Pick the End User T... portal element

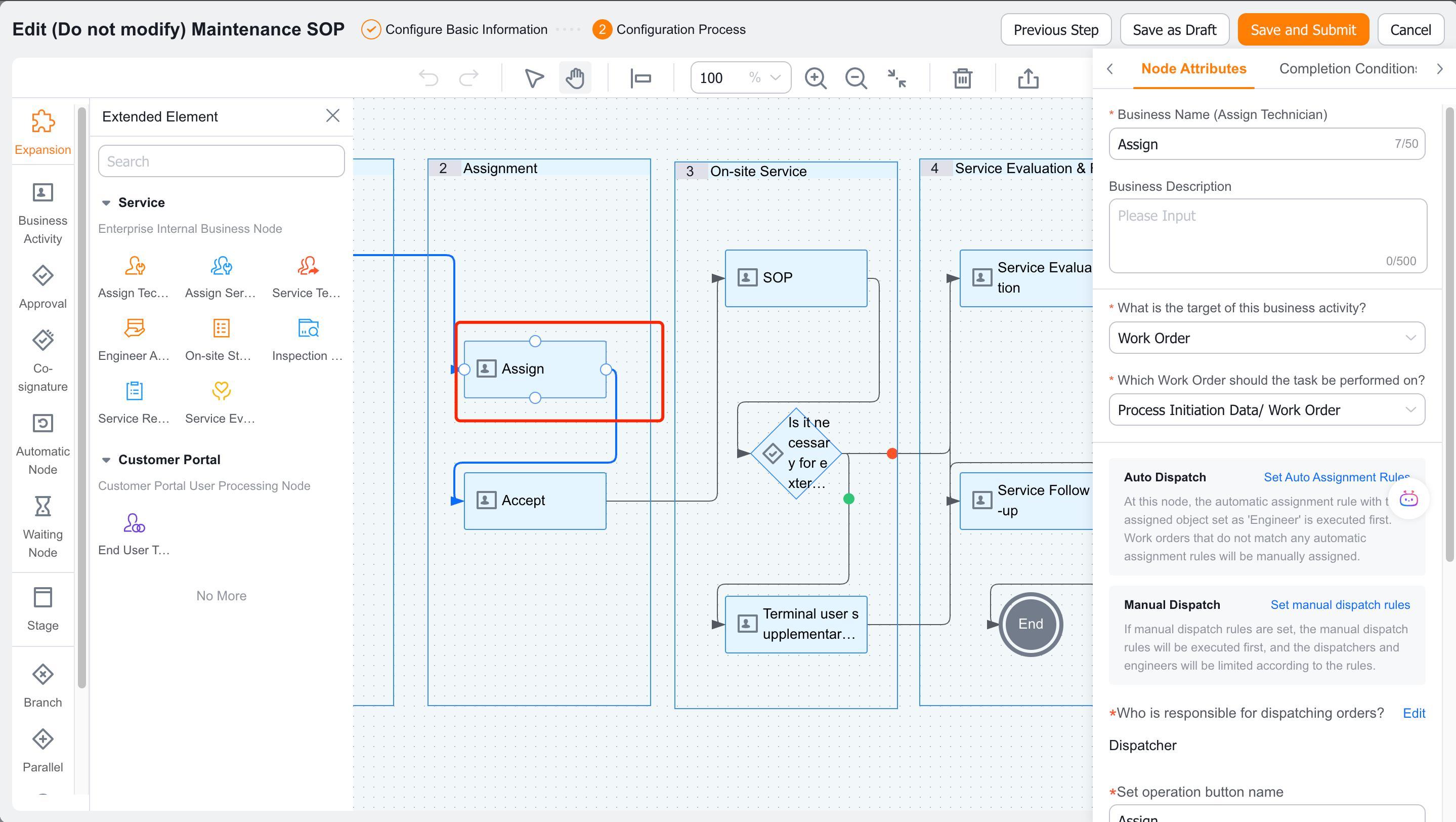(134, 534)
